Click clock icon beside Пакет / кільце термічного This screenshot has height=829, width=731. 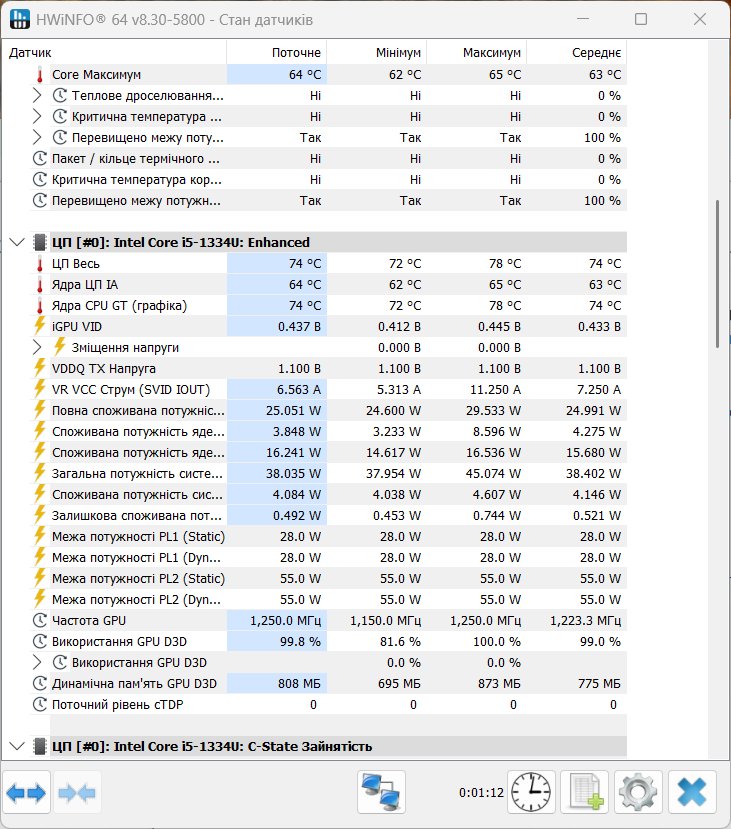click(x=40, y=158)
